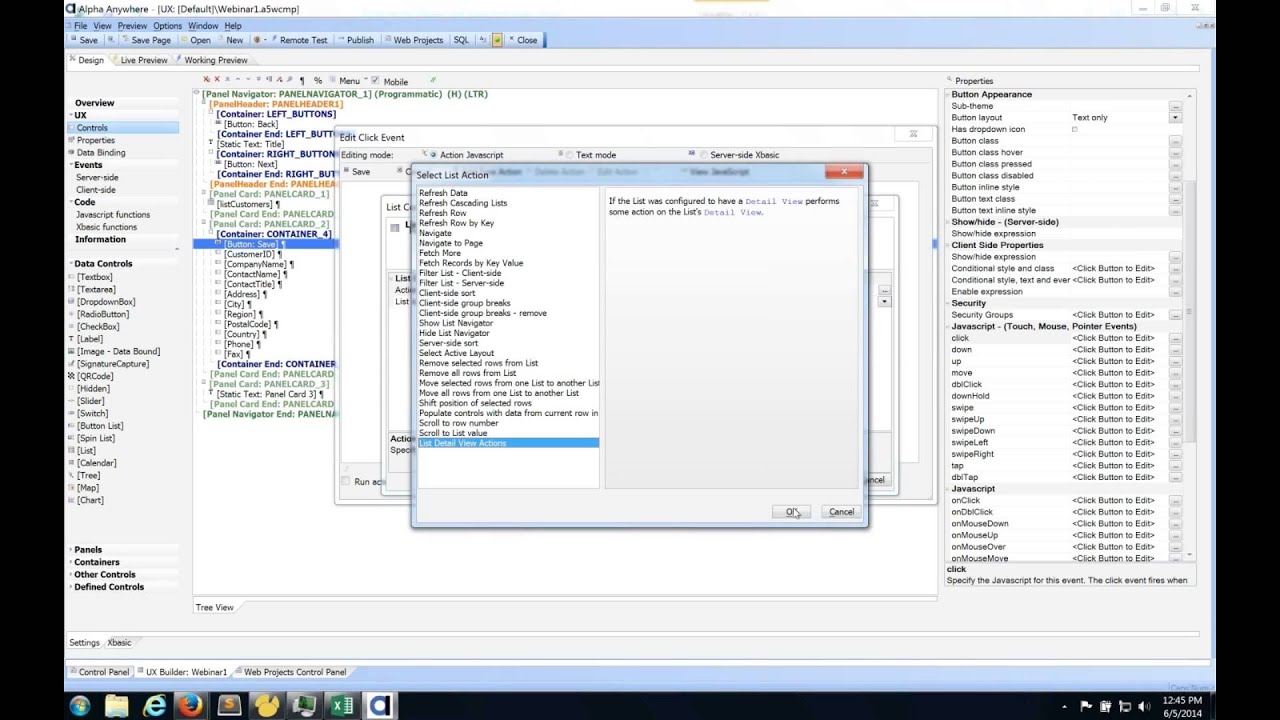Open 'Javascript functions' in the Code section
Viewport: 1280px width, 720px height.
point(113,215)
